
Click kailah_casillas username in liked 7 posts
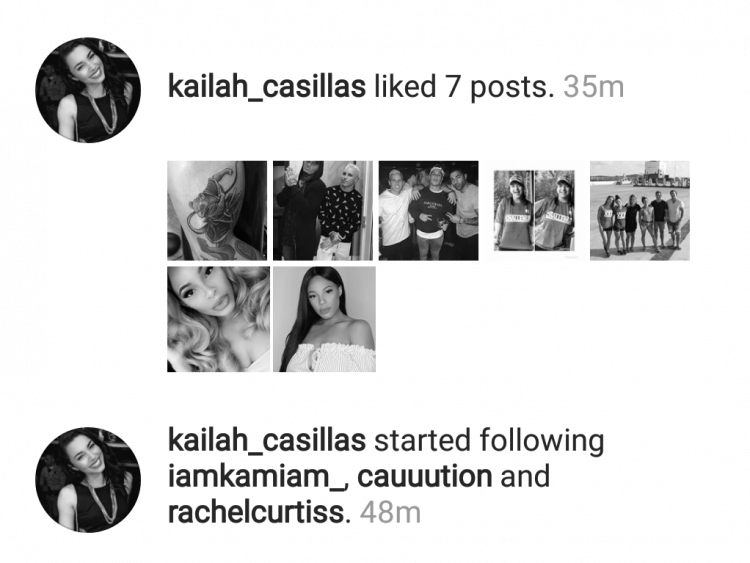267,87
